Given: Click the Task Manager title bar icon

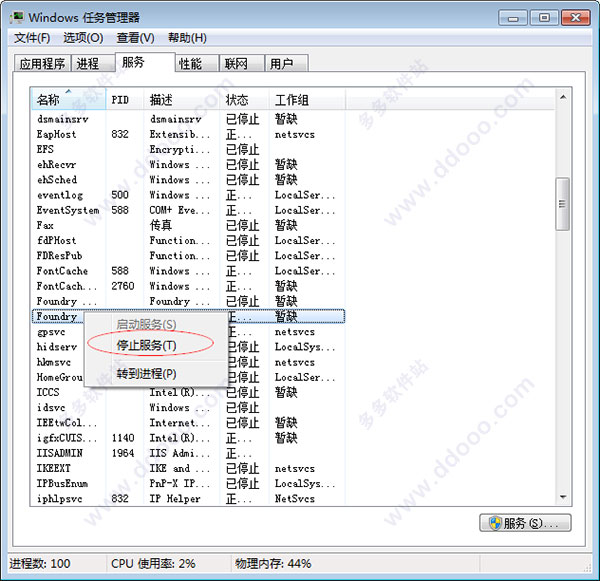Looking at the screenshot, I should [17, 18].
